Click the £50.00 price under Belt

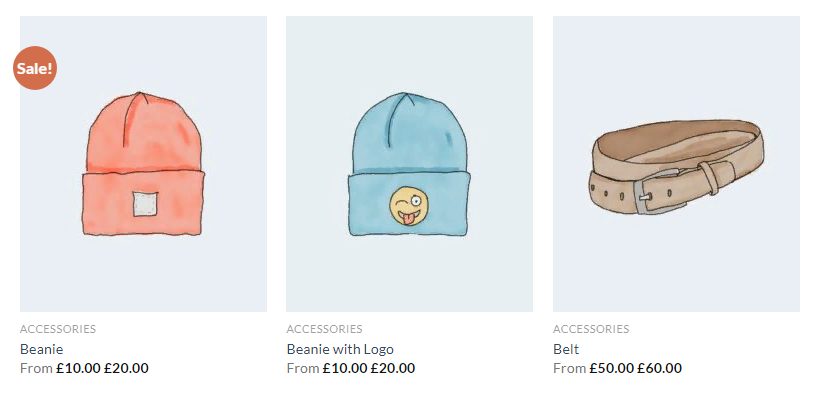click(612, 368)
